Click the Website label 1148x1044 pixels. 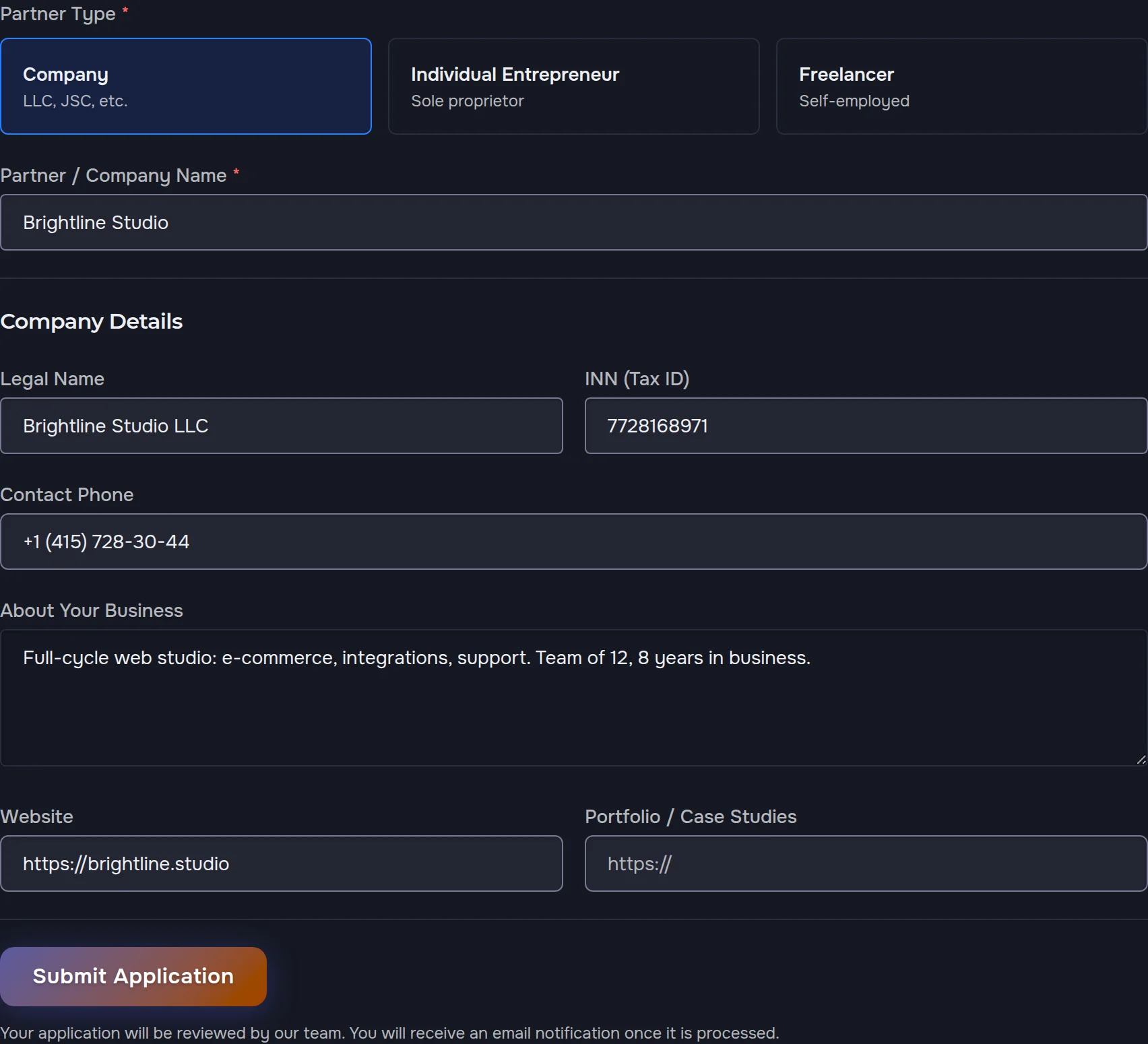(x=36, y=816)
